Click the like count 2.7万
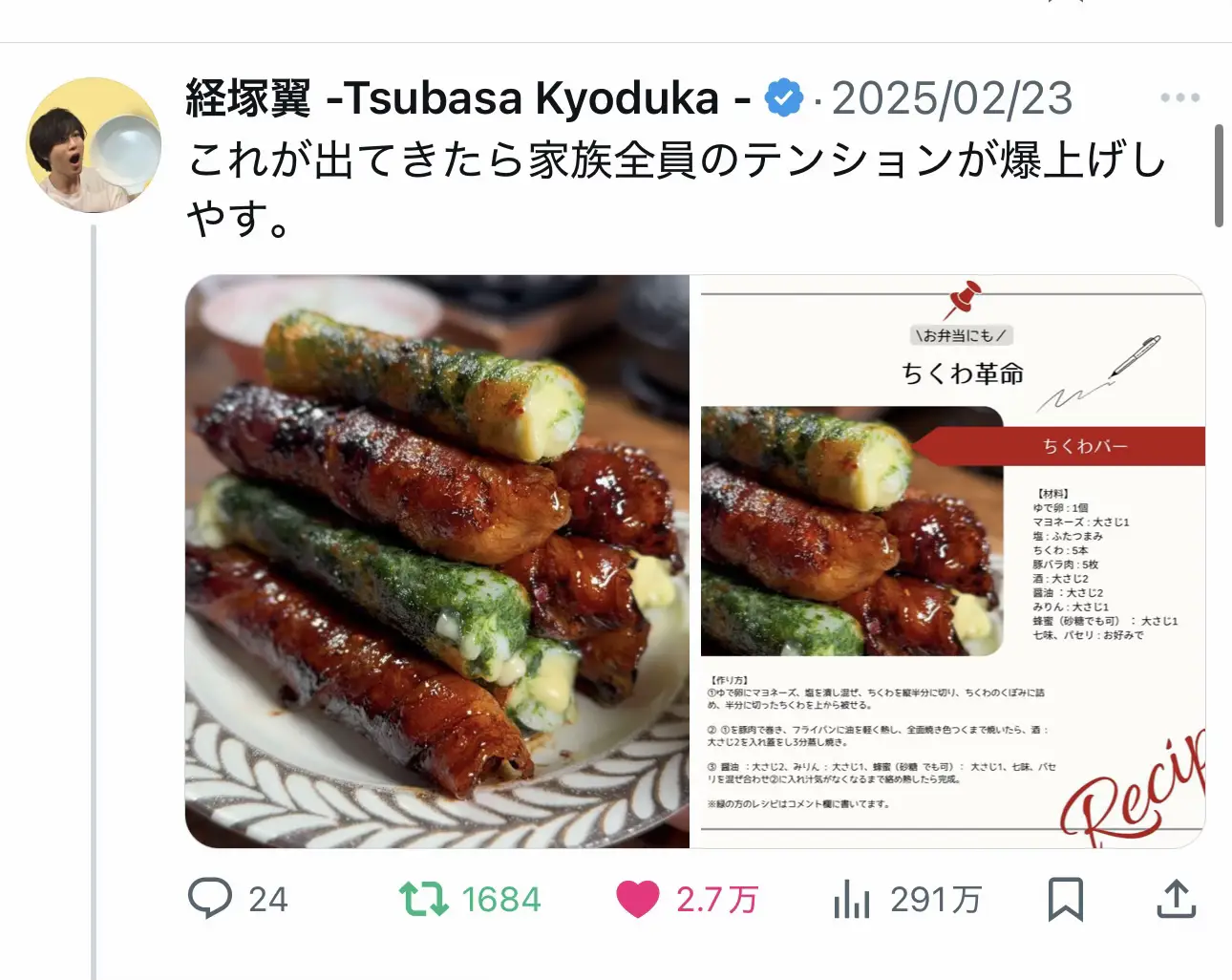 click(x=717, y=899)
